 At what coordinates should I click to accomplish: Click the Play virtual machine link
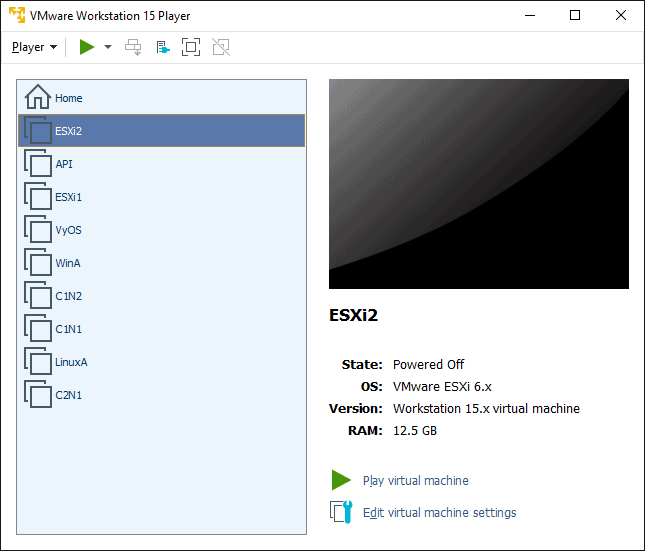tap(415, 481)
